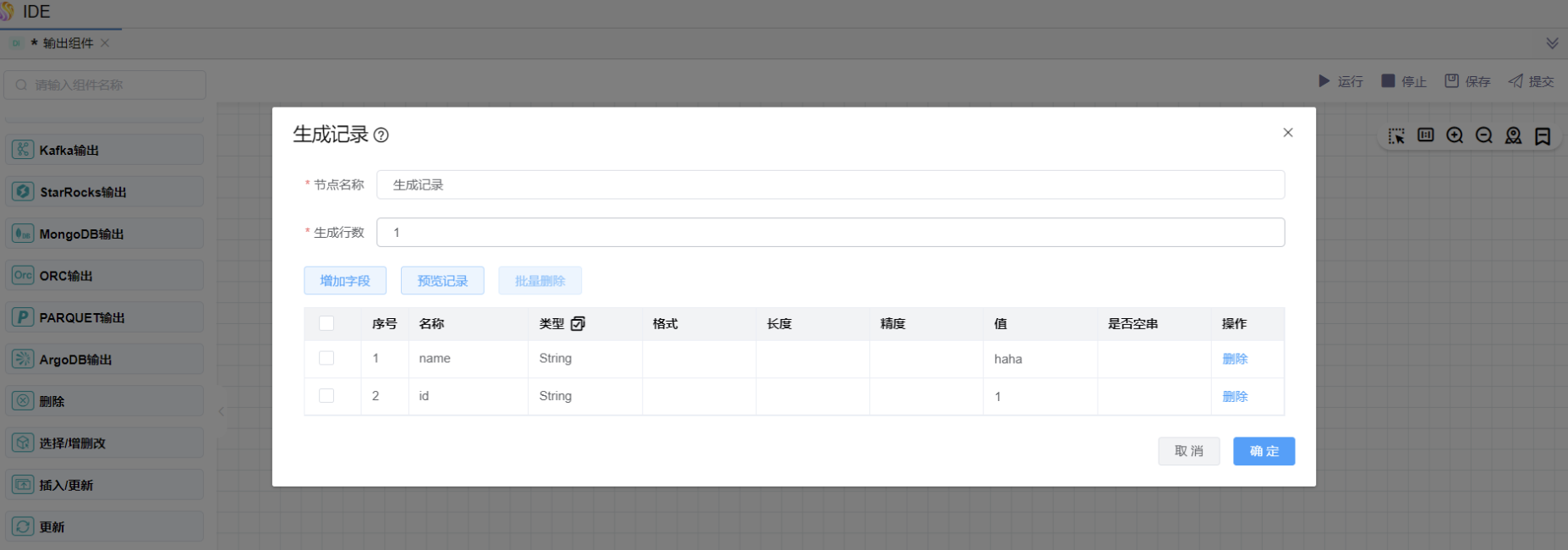Viewport: 1568px width, 550px height.
Task: Click the Kafka输出 component icon
Action: [23, 150]
